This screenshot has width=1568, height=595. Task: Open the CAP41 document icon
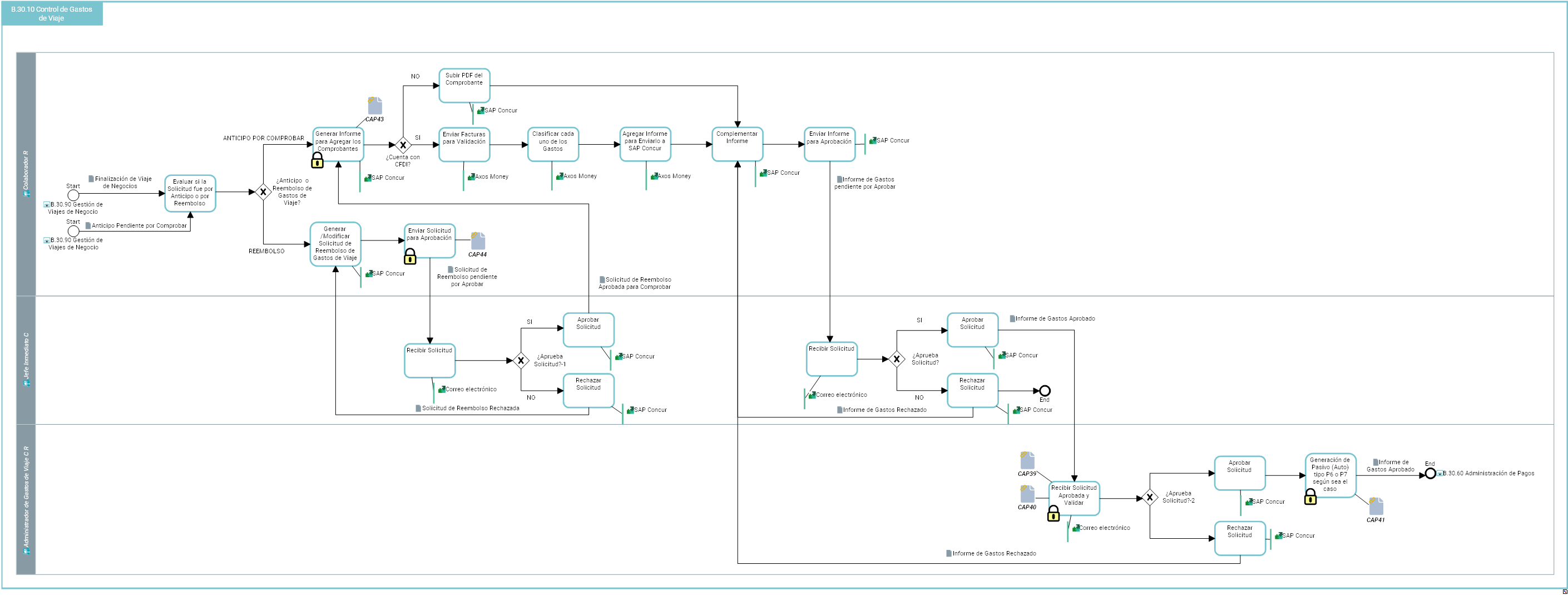coord(1376,506)
